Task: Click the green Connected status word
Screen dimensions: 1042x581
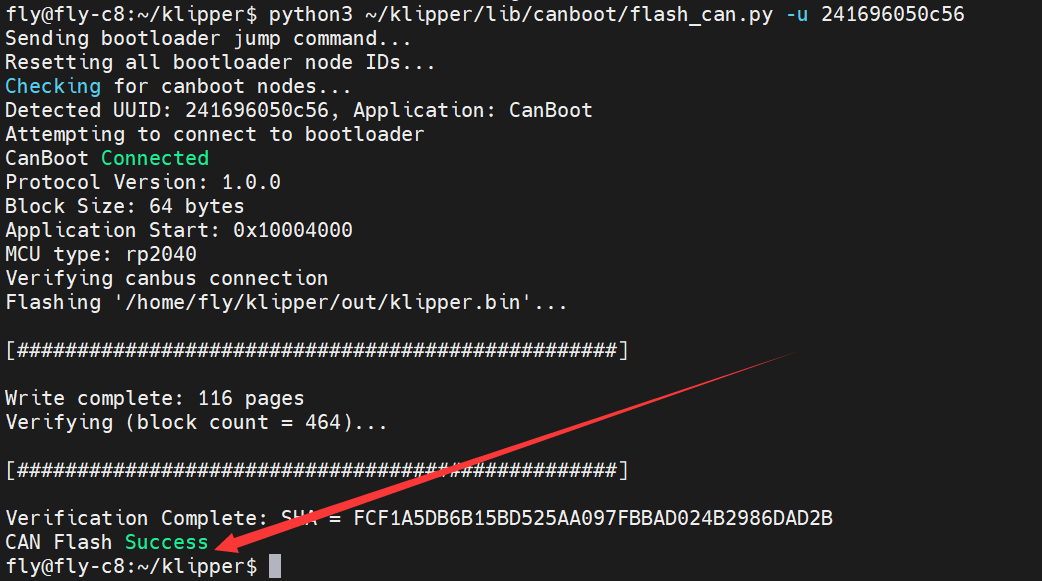Action: click(x=155, y=158)
